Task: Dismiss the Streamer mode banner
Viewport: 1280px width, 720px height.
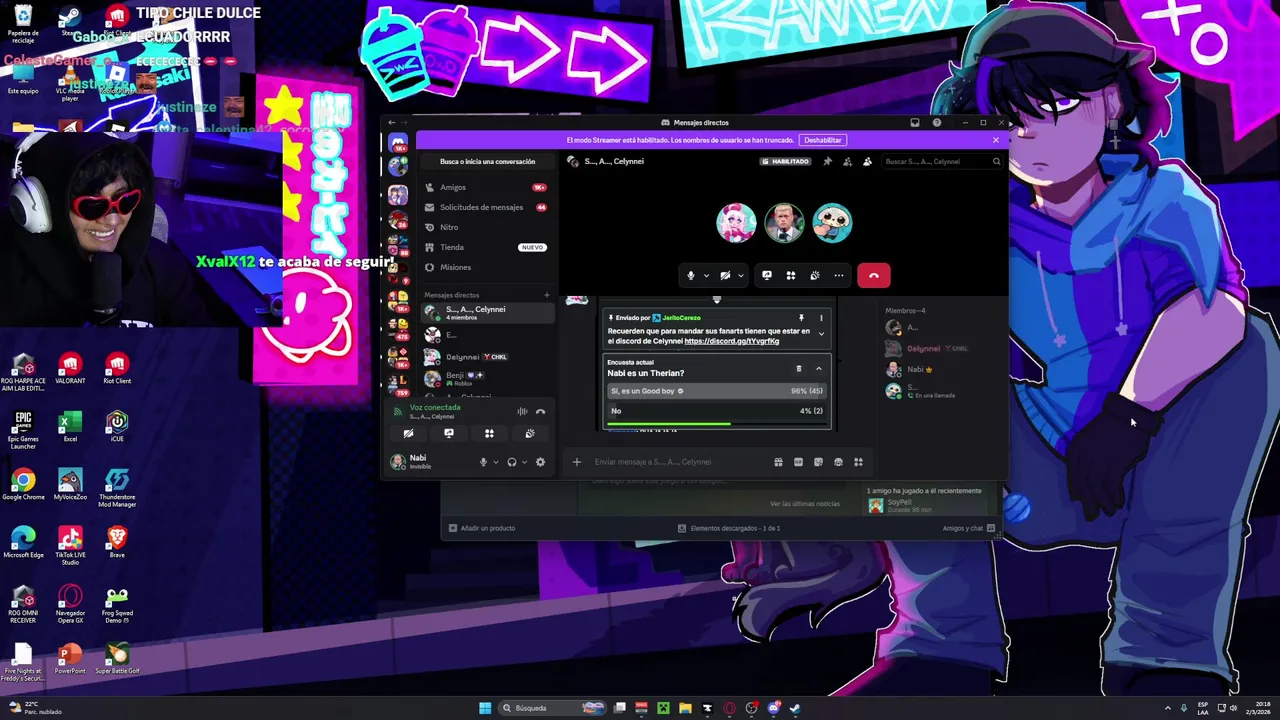Action: [x=996, y=140]
